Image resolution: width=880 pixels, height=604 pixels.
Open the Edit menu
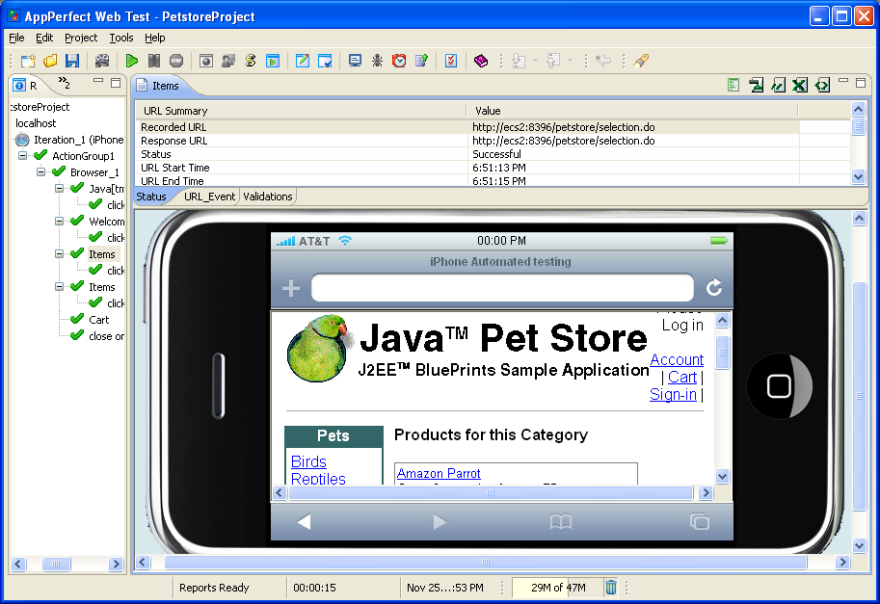[x=44, y=38]
